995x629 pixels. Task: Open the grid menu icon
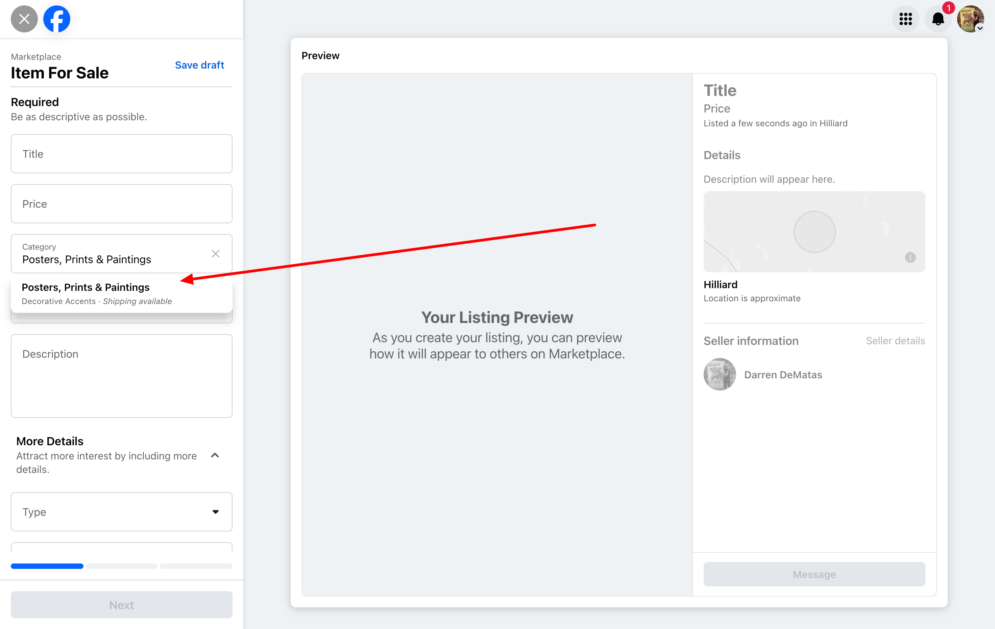point(906,19)
